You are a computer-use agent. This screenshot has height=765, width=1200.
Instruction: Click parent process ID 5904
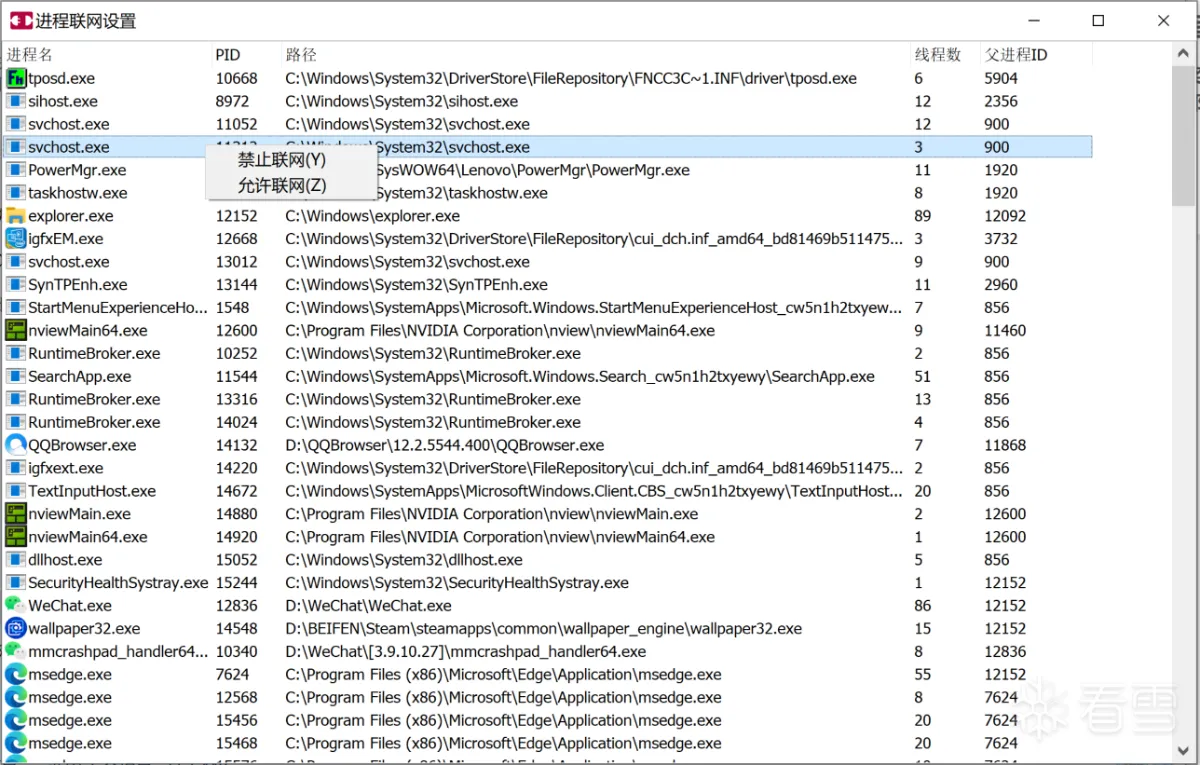coord(1001,78)
